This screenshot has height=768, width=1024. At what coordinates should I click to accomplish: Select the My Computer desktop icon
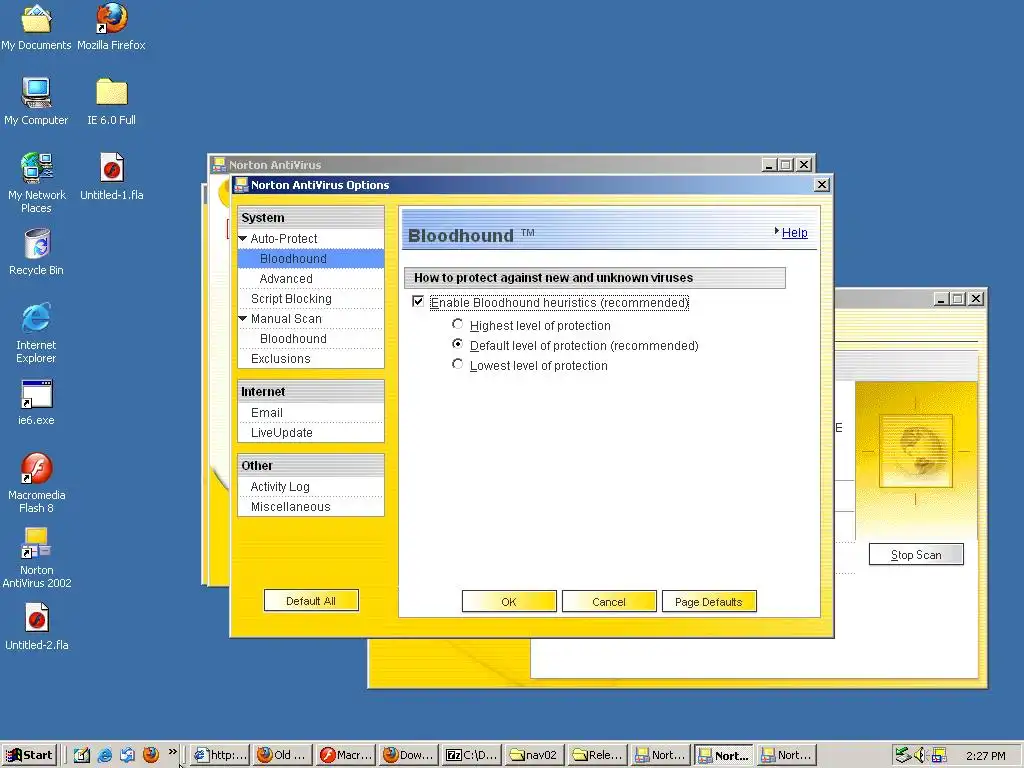[36, 101]
